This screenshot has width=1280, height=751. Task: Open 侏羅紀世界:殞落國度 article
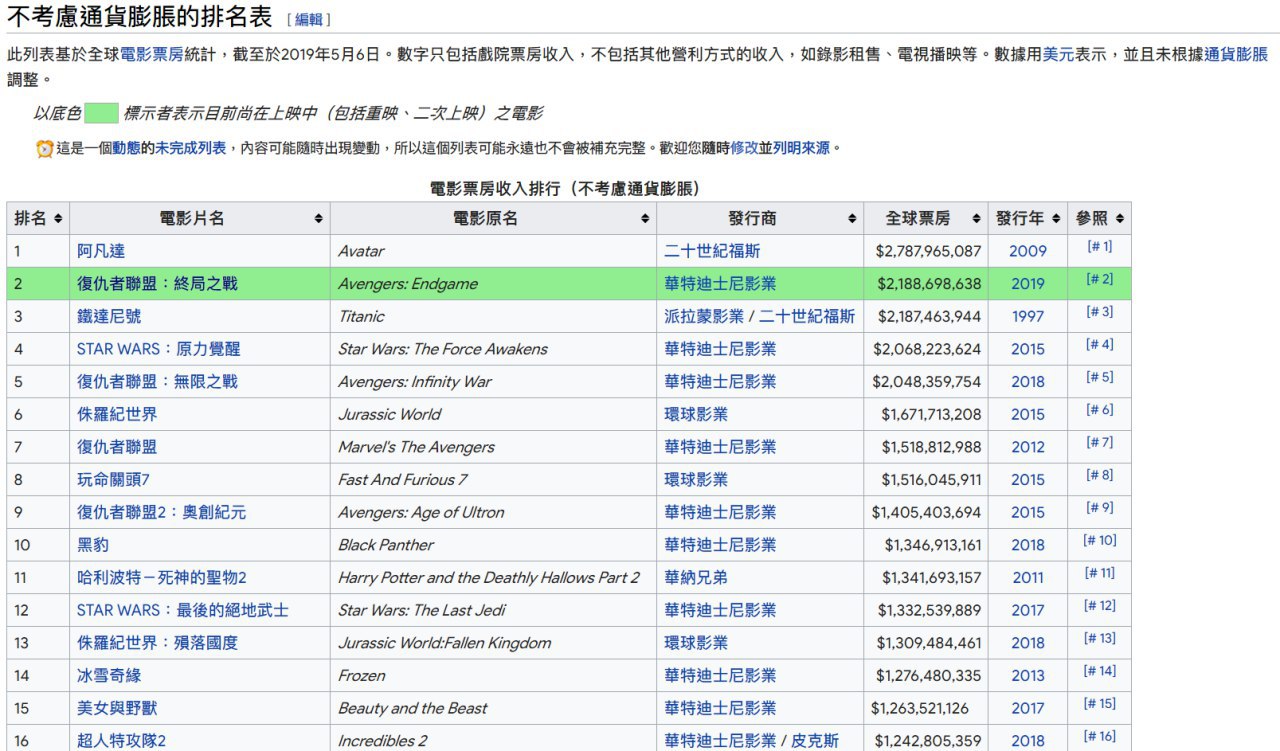(x=157, y=643)
